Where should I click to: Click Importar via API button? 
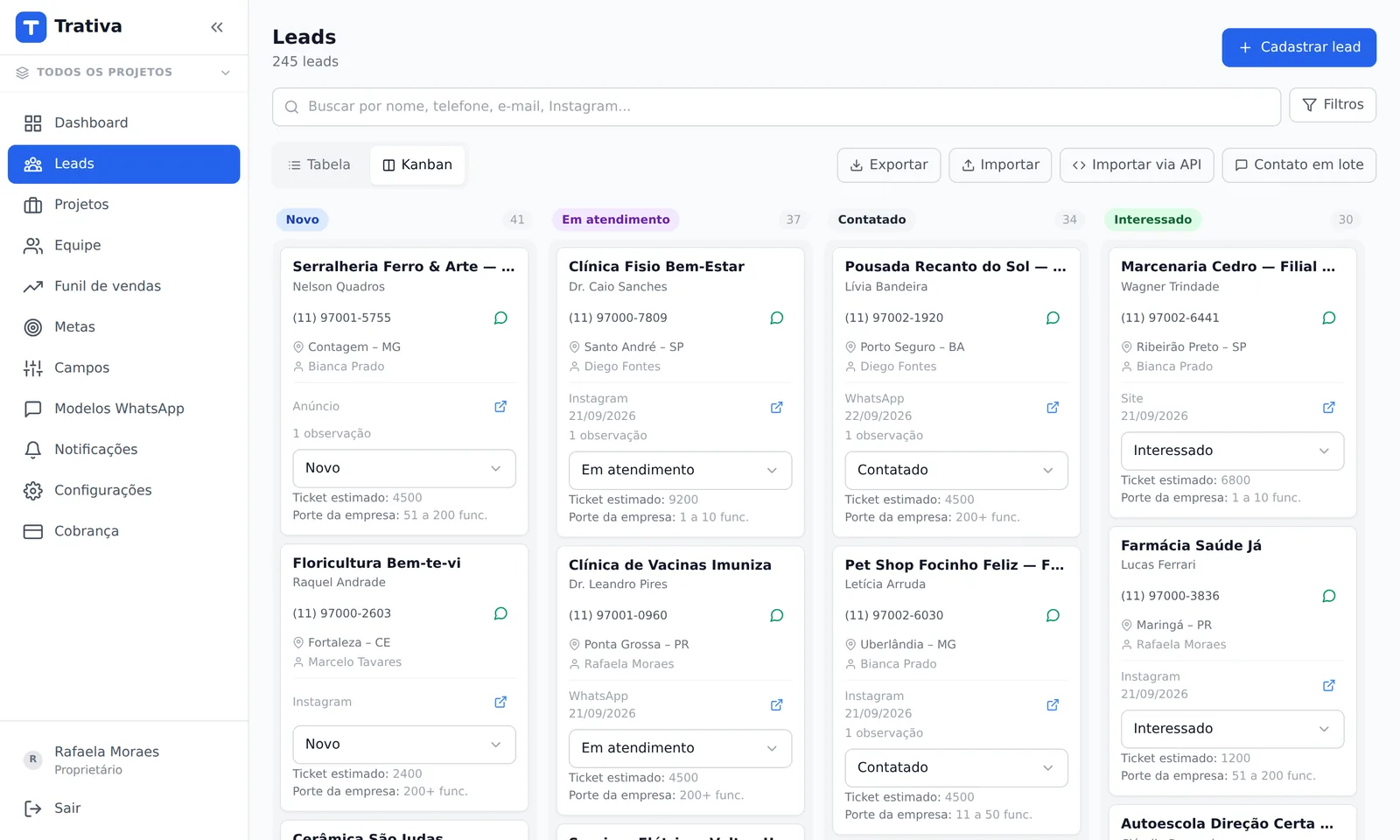tap(1137, 165)
